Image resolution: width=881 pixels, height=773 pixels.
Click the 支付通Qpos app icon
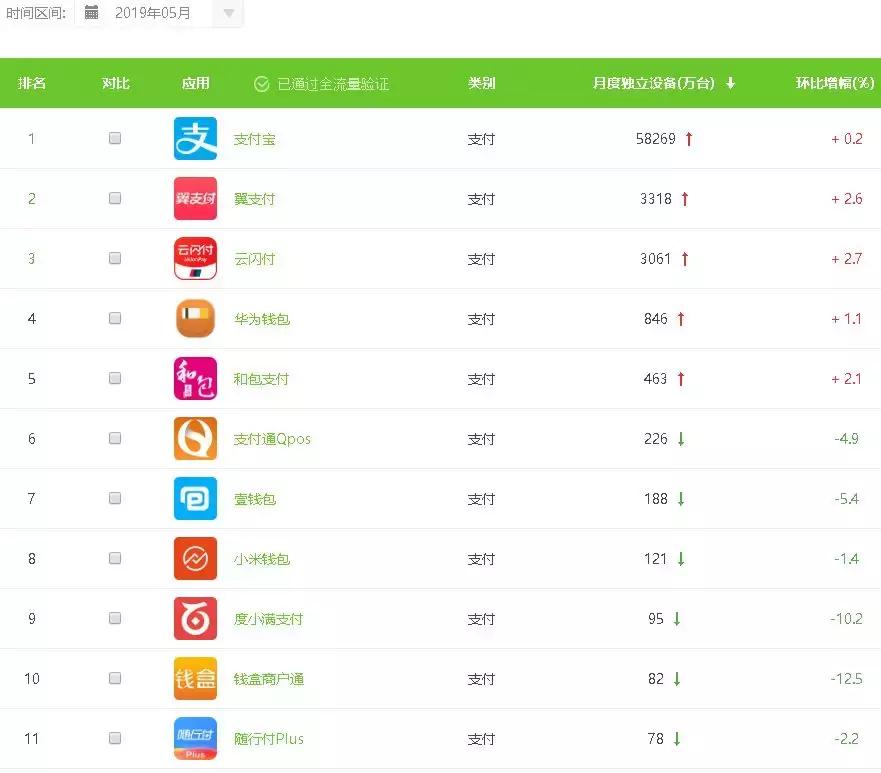[x=195, y=438]
